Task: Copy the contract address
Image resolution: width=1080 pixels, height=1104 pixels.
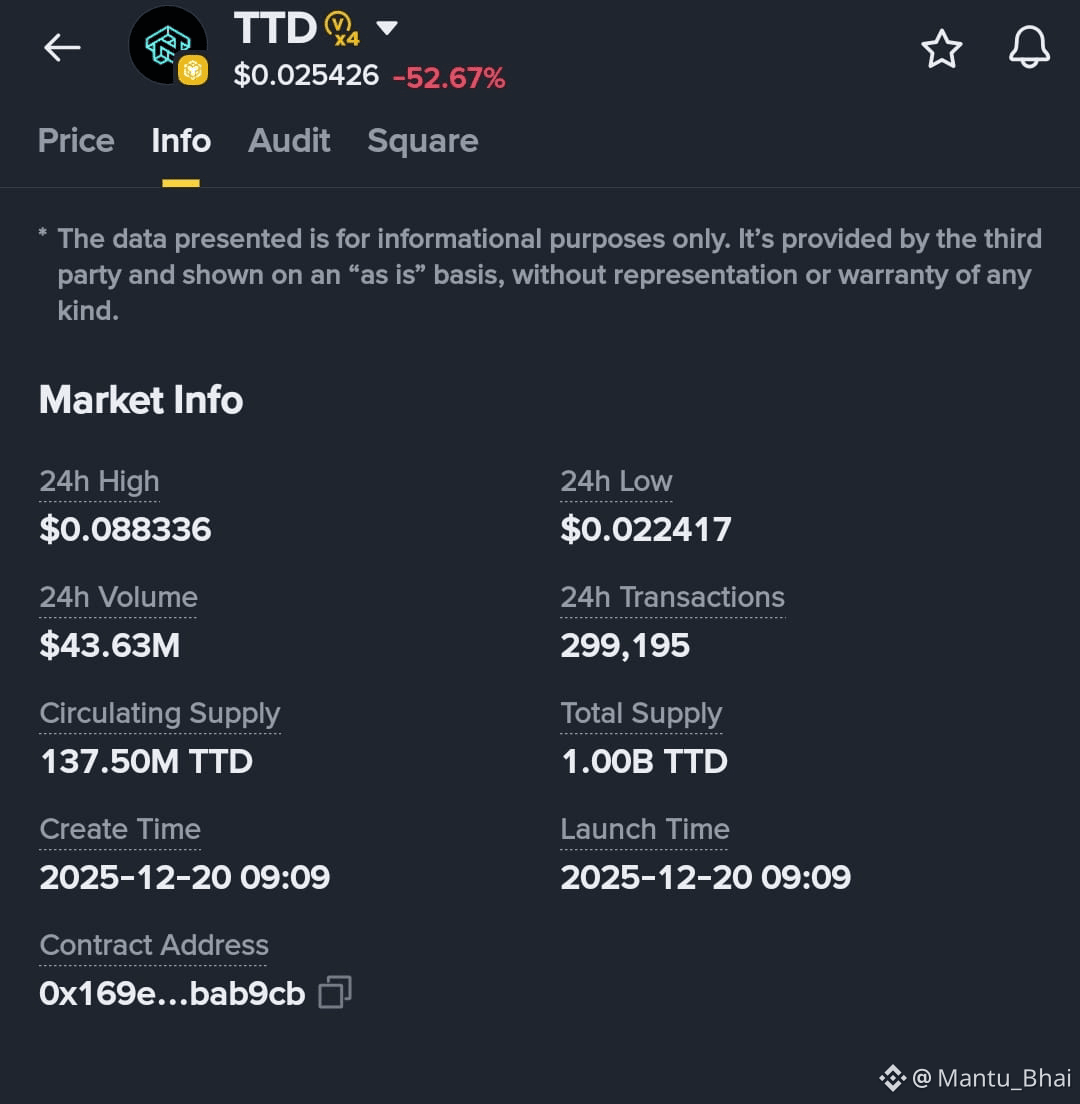Action: 335,992
